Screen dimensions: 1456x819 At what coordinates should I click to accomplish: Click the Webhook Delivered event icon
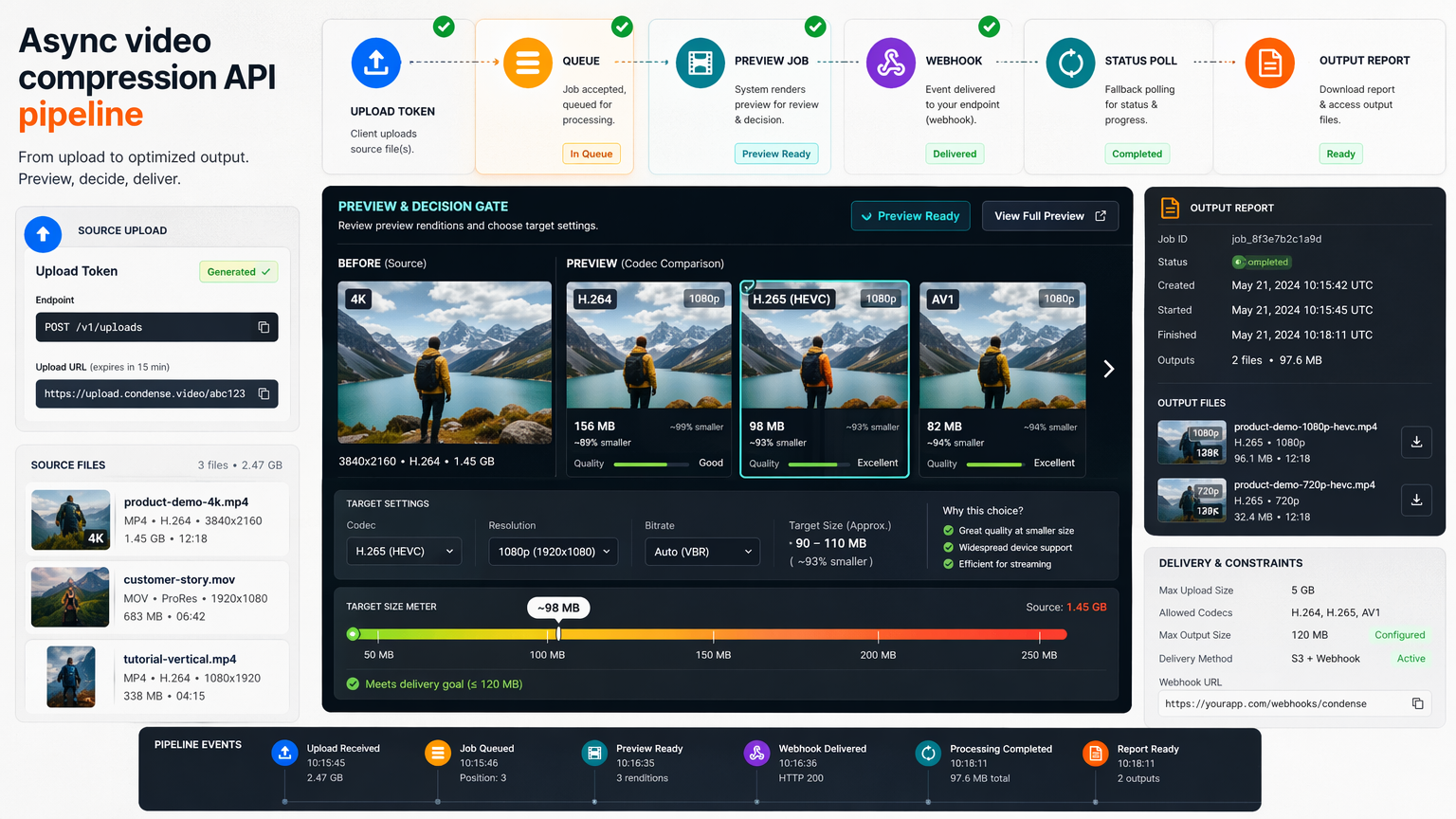(x=756, y=753)
